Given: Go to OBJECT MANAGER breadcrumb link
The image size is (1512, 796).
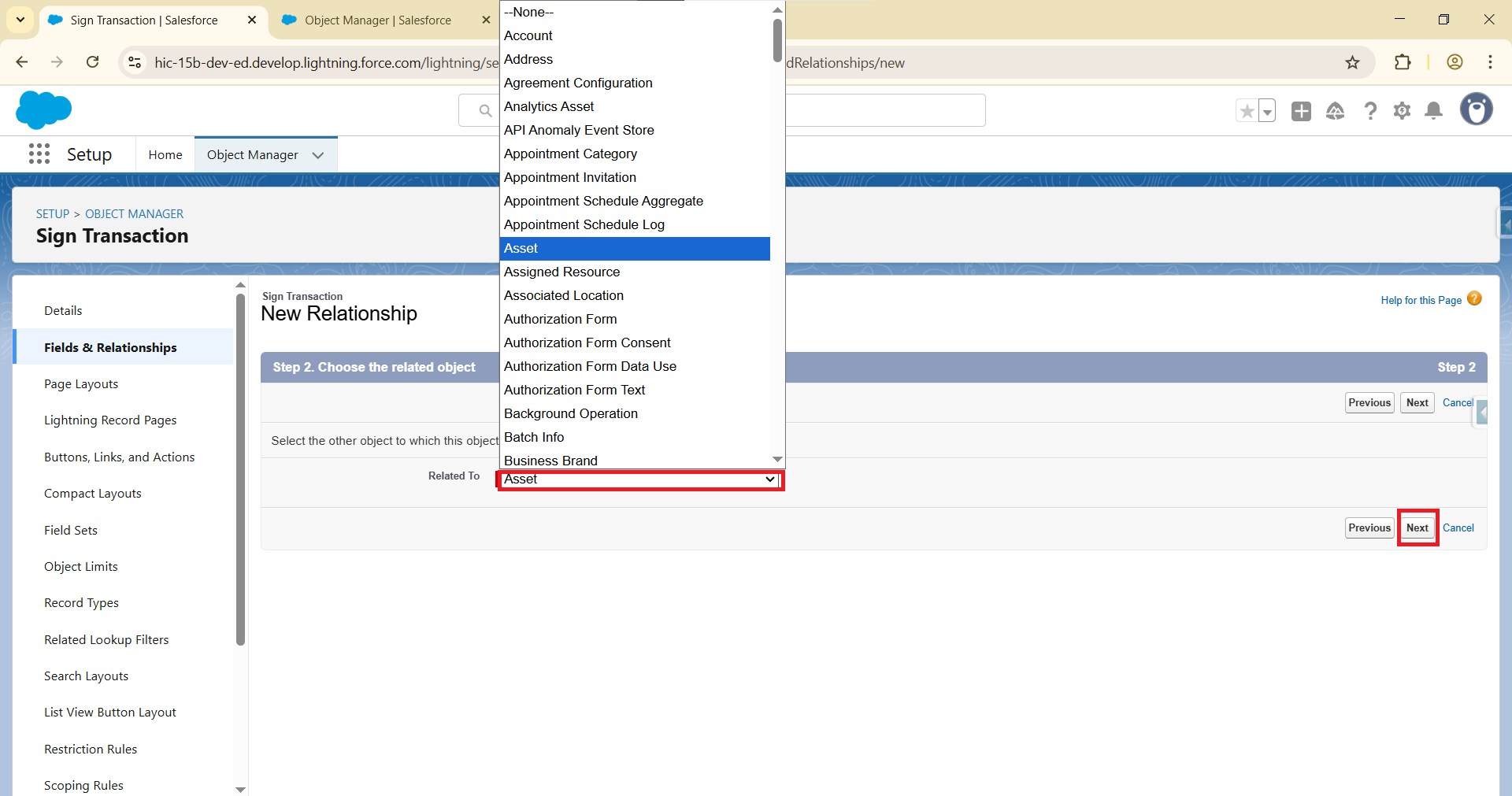Looking at the screenshot, I should click(134, 214).
